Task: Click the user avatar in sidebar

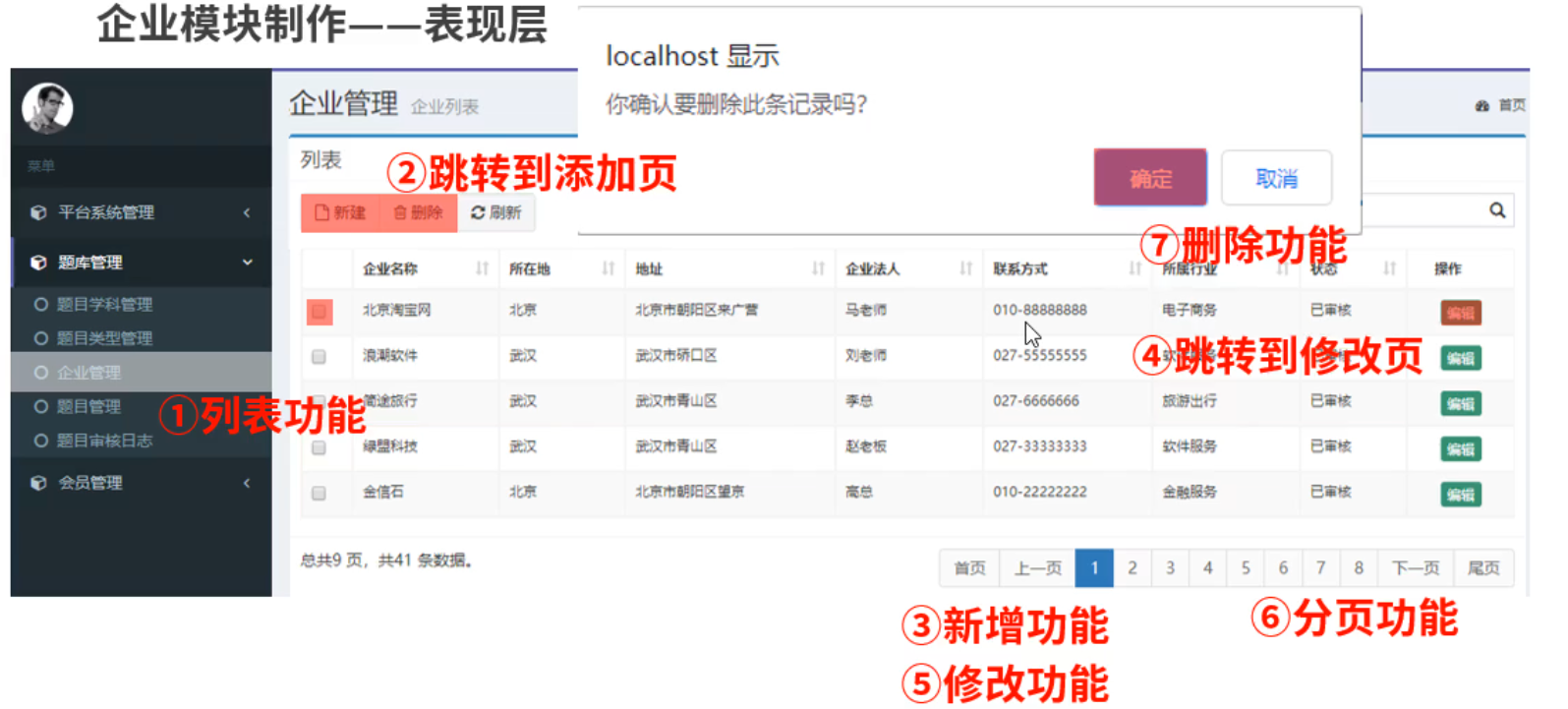Action: 47,108
